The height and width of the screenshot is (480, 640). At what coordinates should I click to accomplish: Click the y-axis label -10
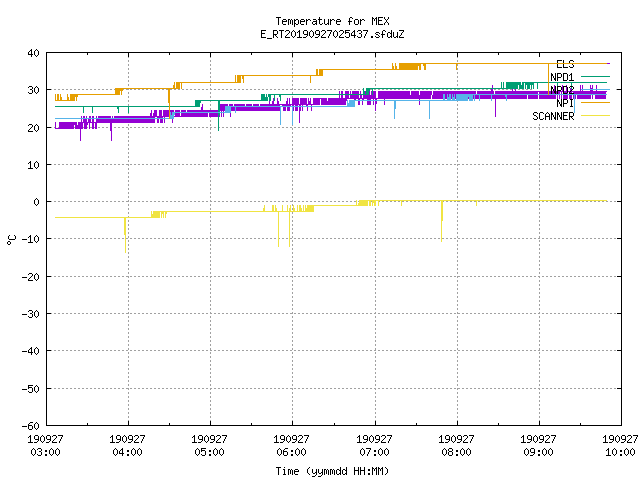pos(31,239)
